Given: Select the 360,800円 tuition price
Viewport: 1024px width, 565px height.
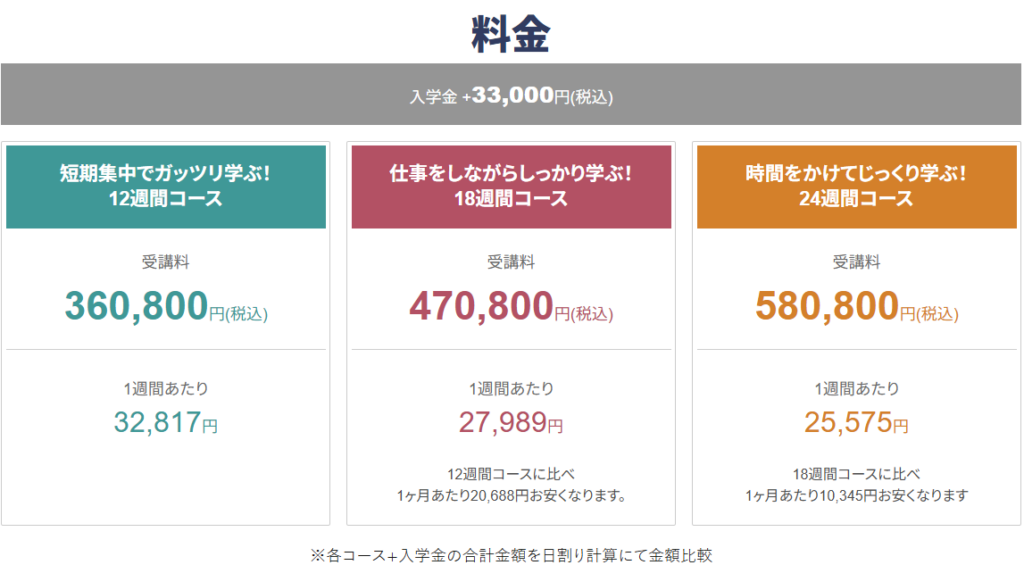Looking at the screenshot, I should coord(166,306).
